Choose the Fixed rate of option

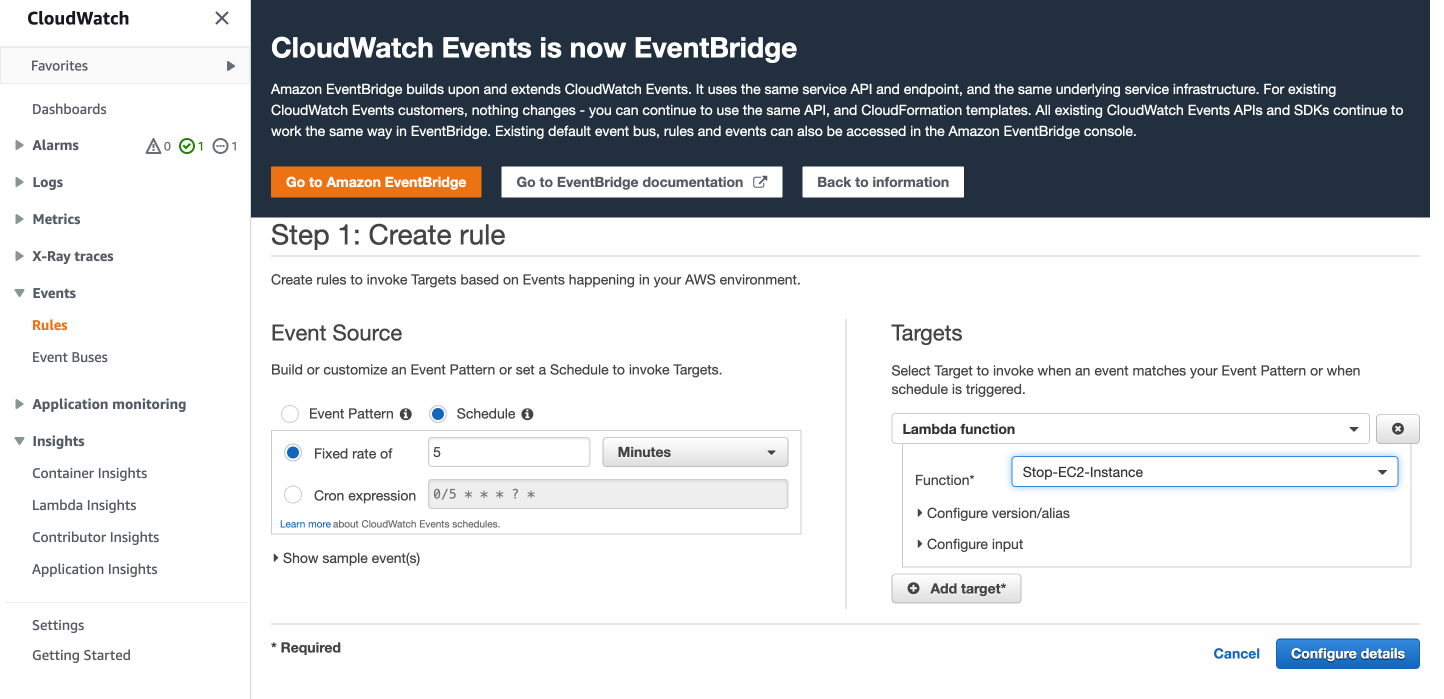click(293, 453)
